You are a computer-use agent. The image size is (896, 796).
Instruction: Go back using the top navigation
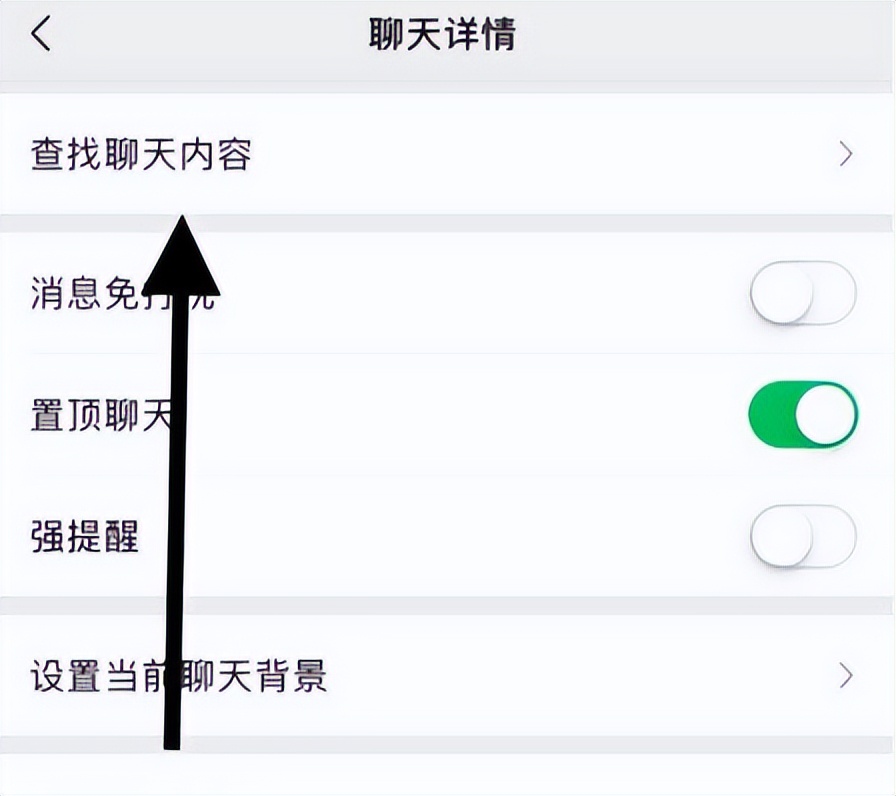coord(38,31)
